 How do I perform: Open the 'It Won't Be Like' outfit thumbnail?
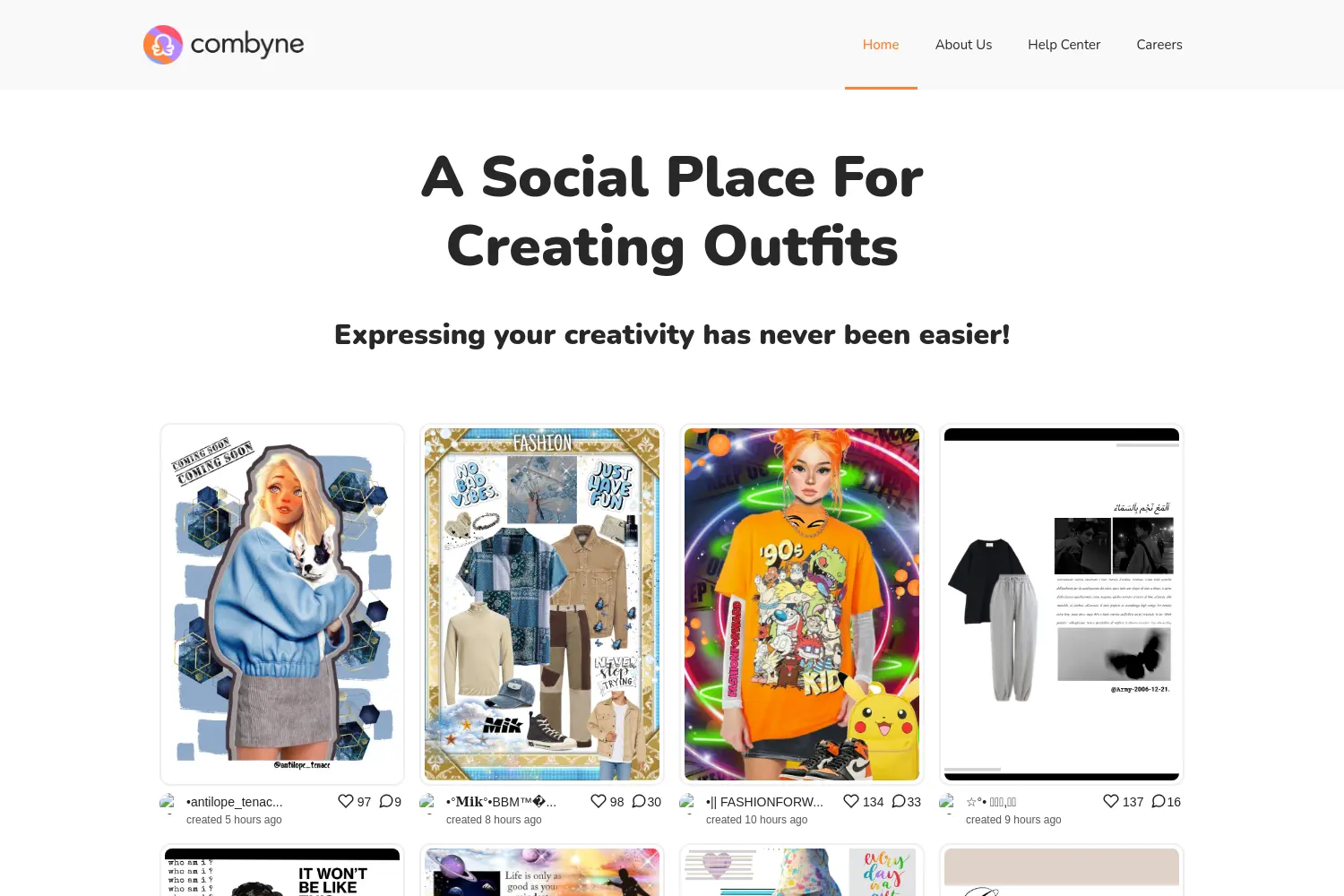click(x=282, y=872)
